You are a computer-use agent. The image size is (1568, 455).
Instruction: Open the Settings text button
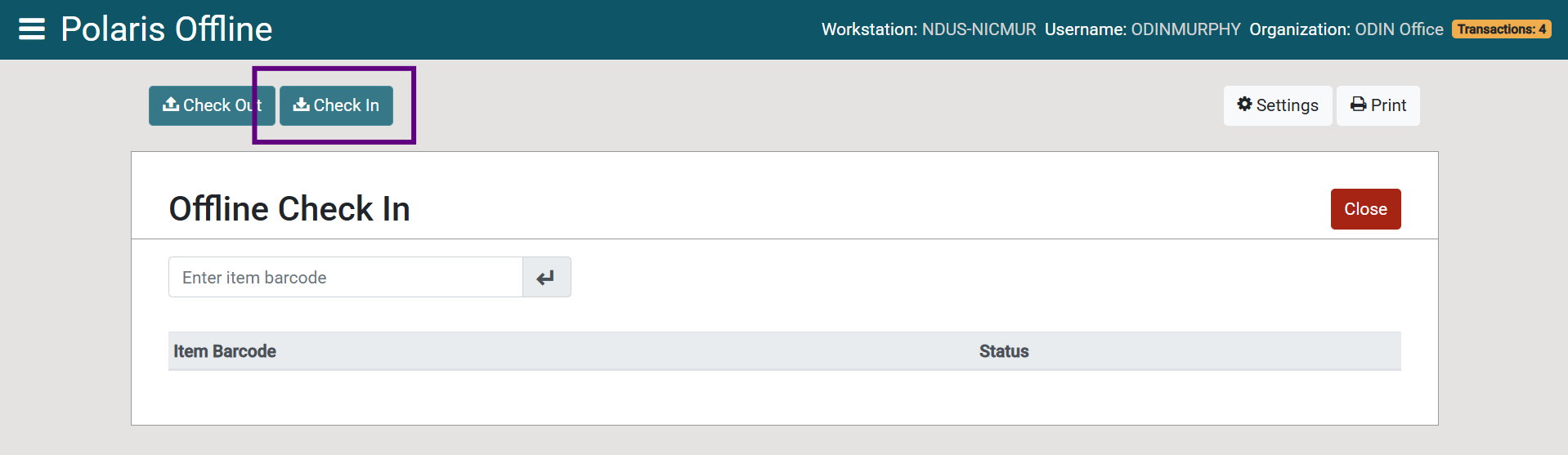click(x=1287, y=105)
